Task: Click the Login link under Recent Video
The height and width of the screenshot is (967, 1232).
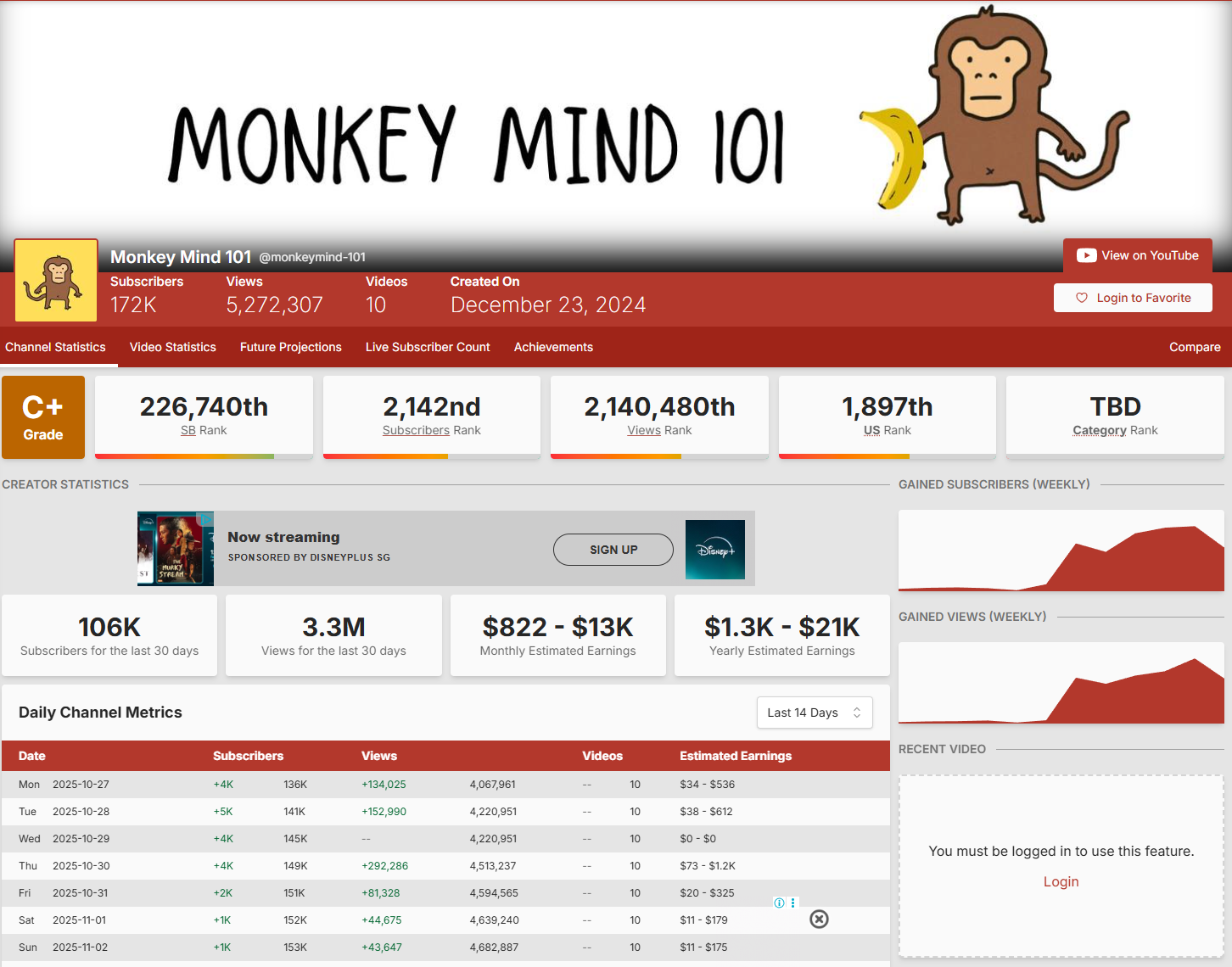Action: tap(1061, 882)
